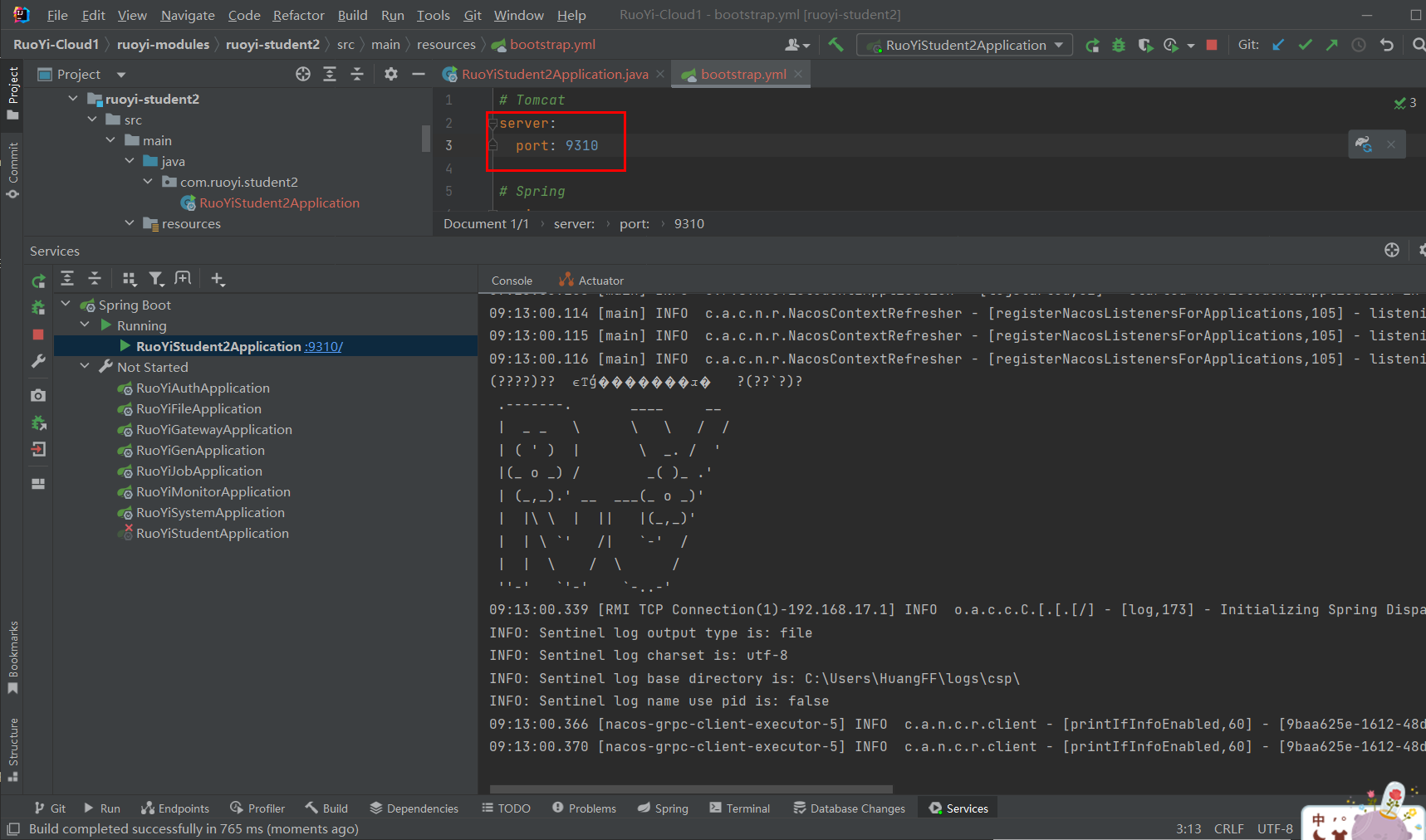This screenshot has width=1426, height=840.
Task: Open the user account dropdown in toolbar
Action: [x=797, y=45]
